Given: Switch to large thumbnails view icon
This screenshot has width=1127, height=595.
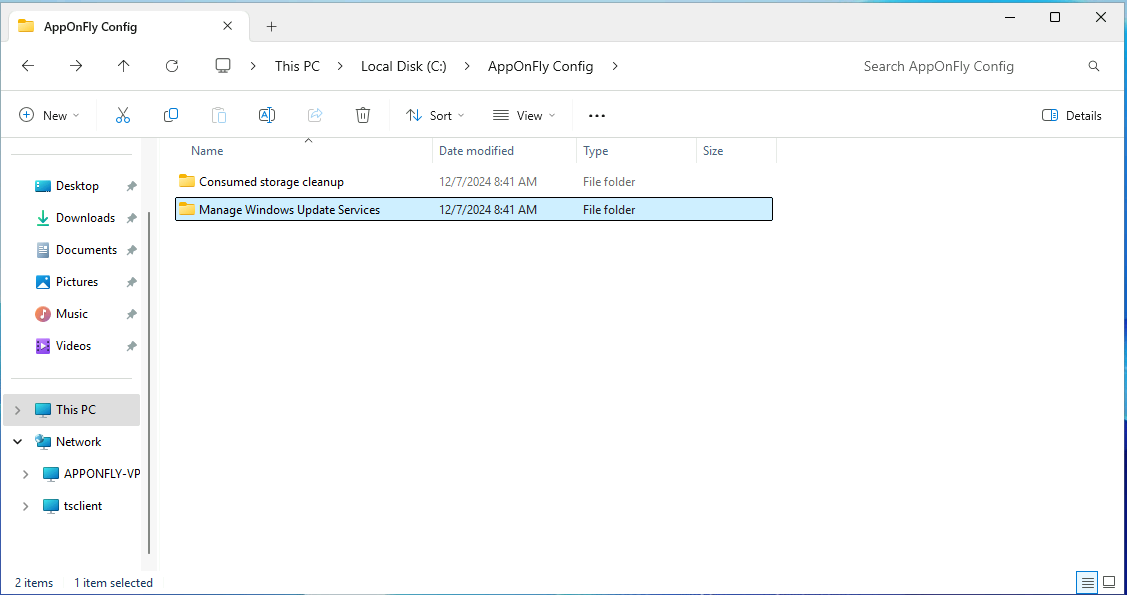Looking at the screenshot, I should click(1109, 582).
